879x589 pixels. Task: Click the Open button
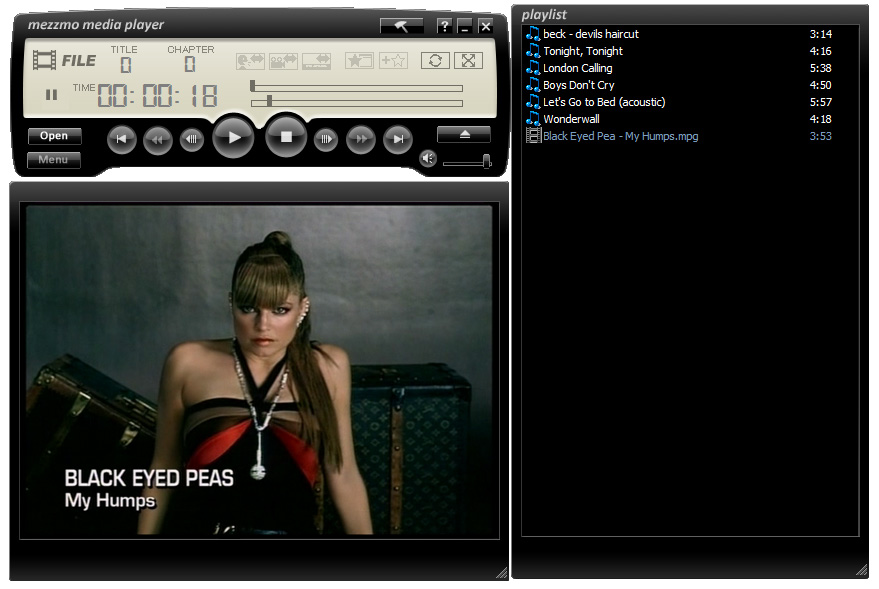pyautogui.click(x=54, y=136)
